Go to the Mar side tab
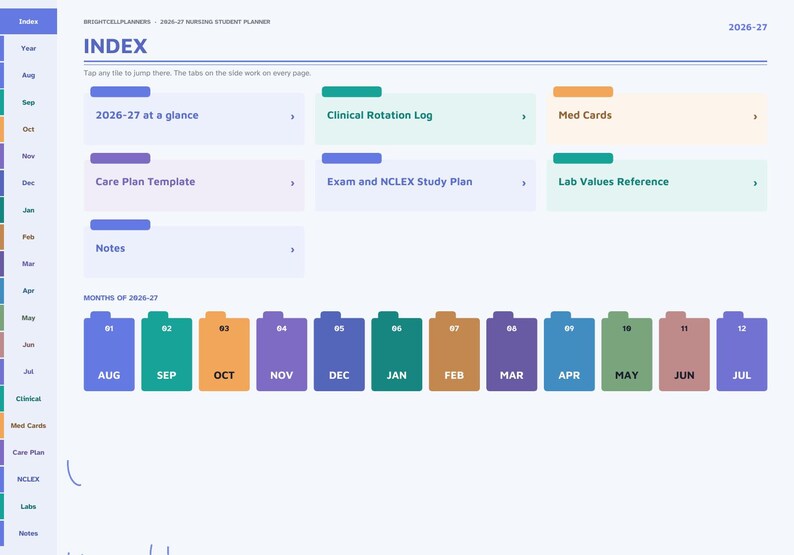 (28, 264)
